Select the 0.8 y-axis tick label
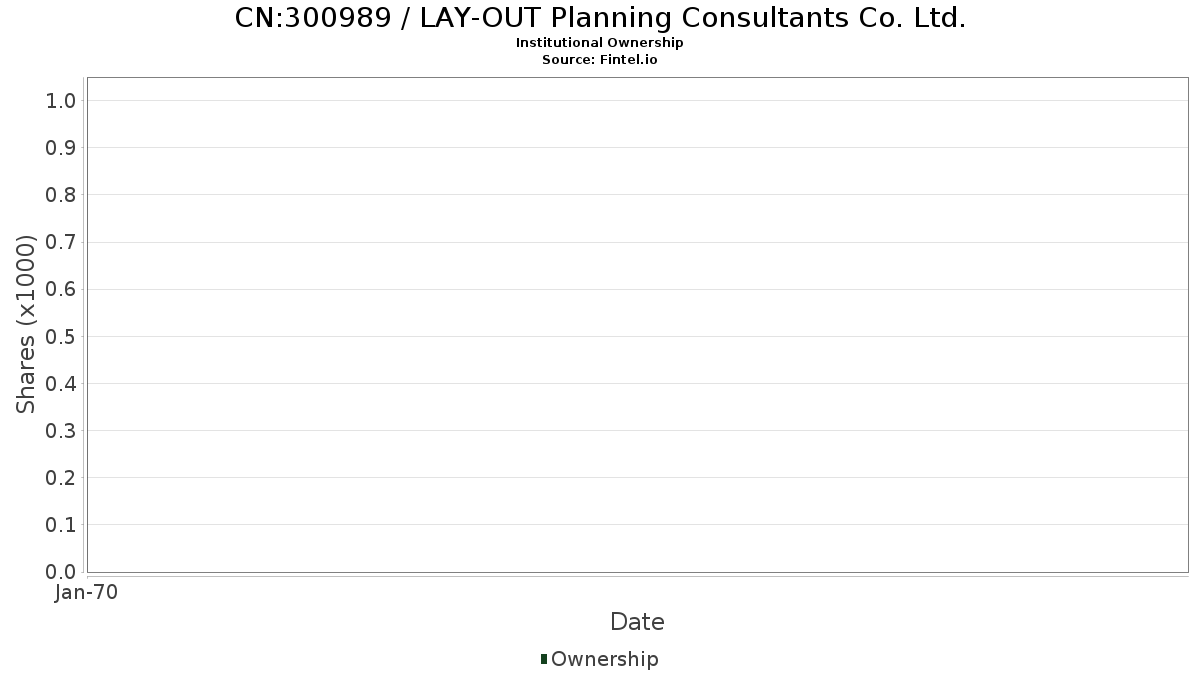Viewport: 1200px width, 675px height. tap(61, 195)
